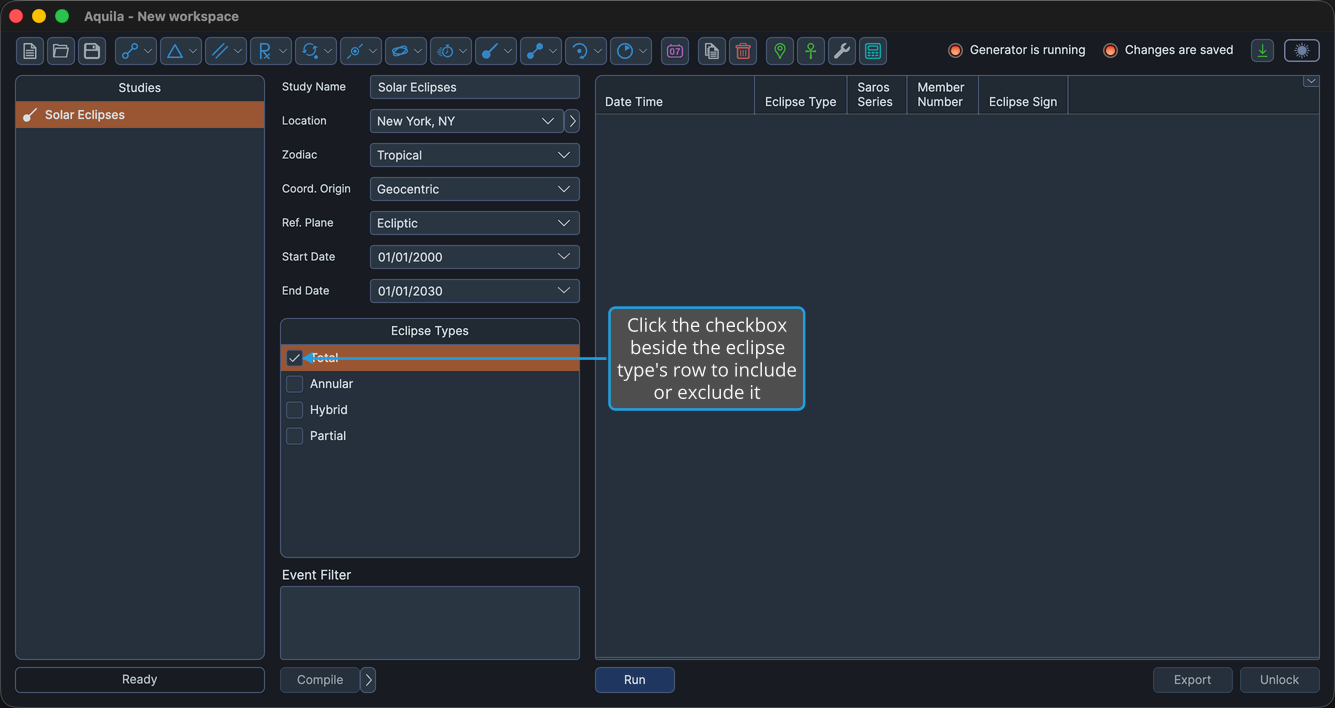Select Solar Eclipses study in Studies list
The width and height of the screenshot is (1335, 708).
tap(140, 115)
